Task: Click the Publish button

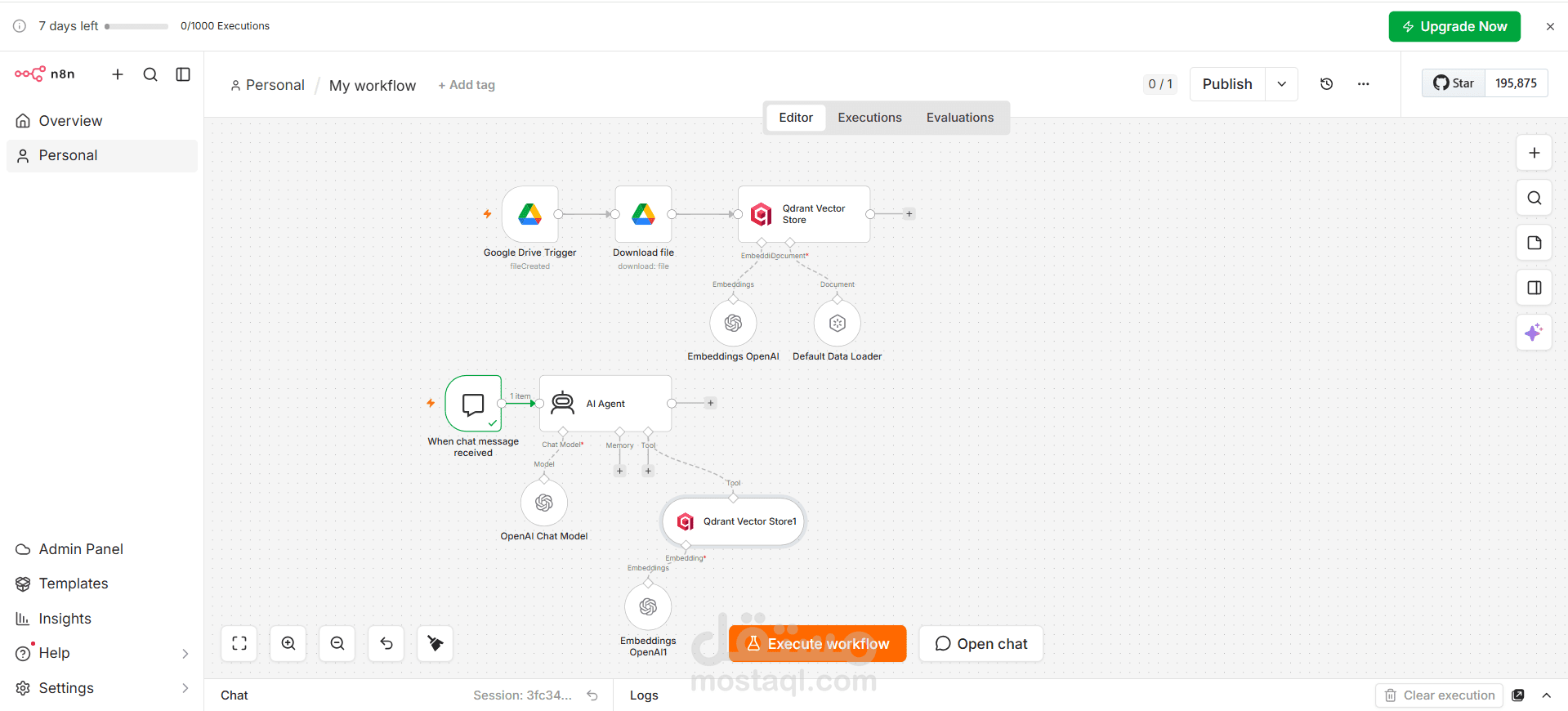Action: pyautogui.click(x=1227, y=84)
